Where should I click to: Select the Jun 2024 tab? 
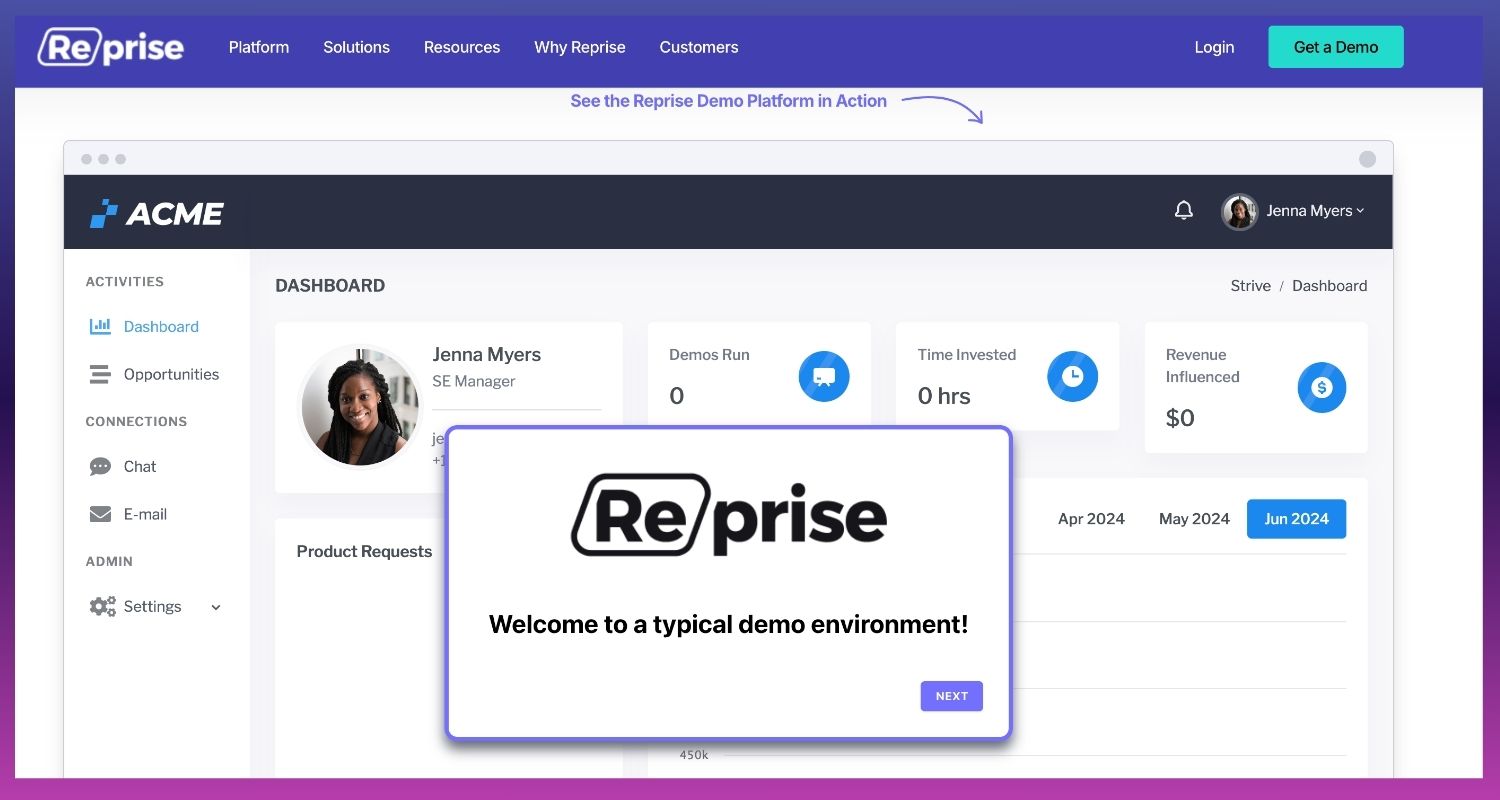point(1296,519)
